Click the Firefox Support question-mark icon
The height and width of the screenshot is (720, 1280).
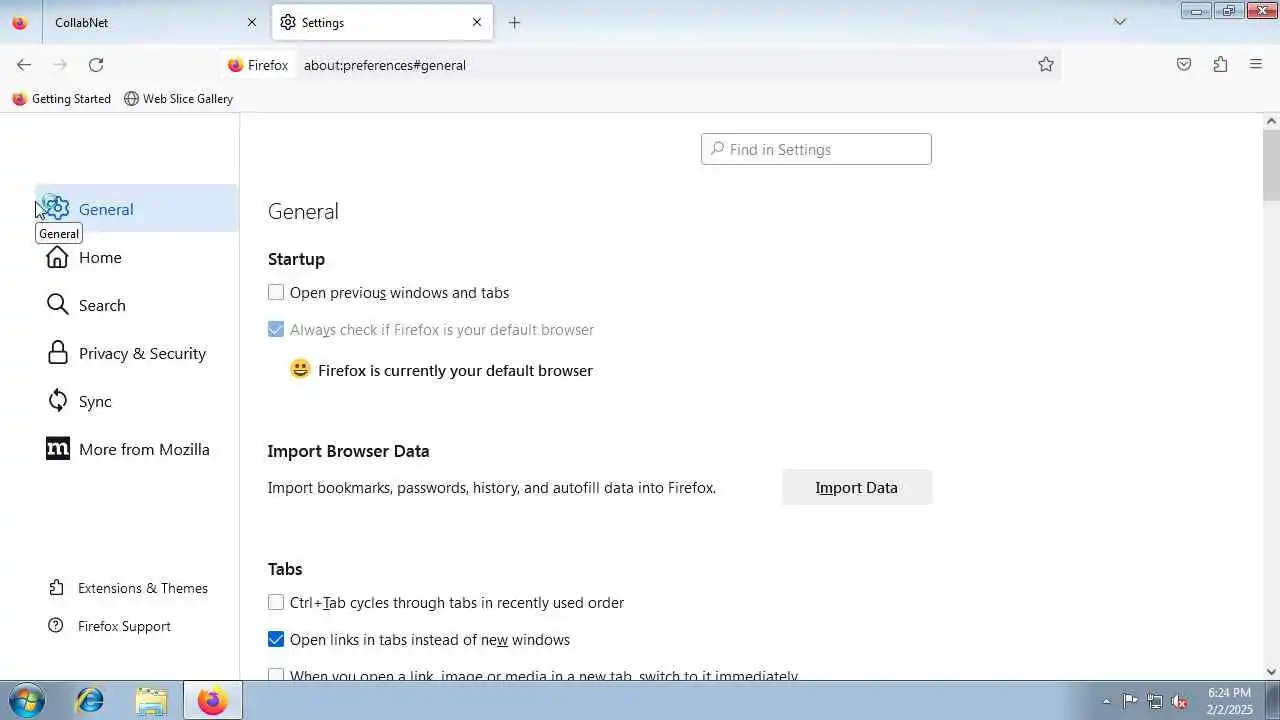point(56,626)
